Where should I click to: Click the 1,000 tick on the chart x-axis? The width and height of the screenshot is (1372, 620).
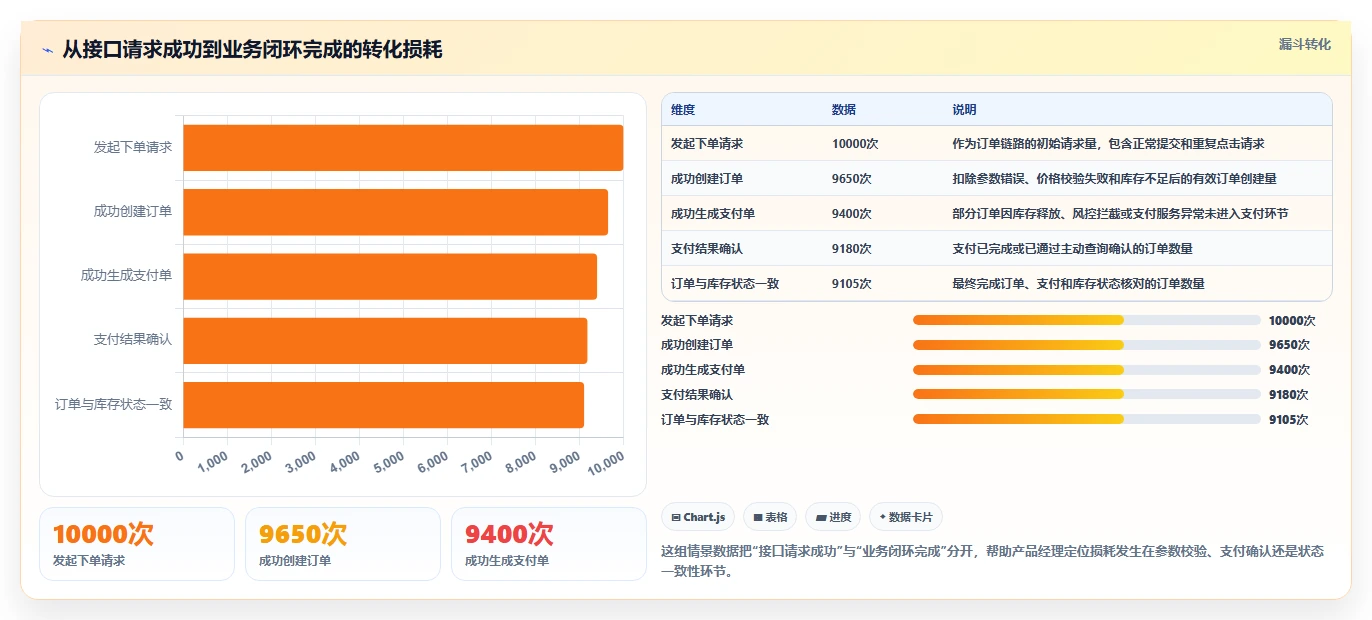[x=212, y=461]
